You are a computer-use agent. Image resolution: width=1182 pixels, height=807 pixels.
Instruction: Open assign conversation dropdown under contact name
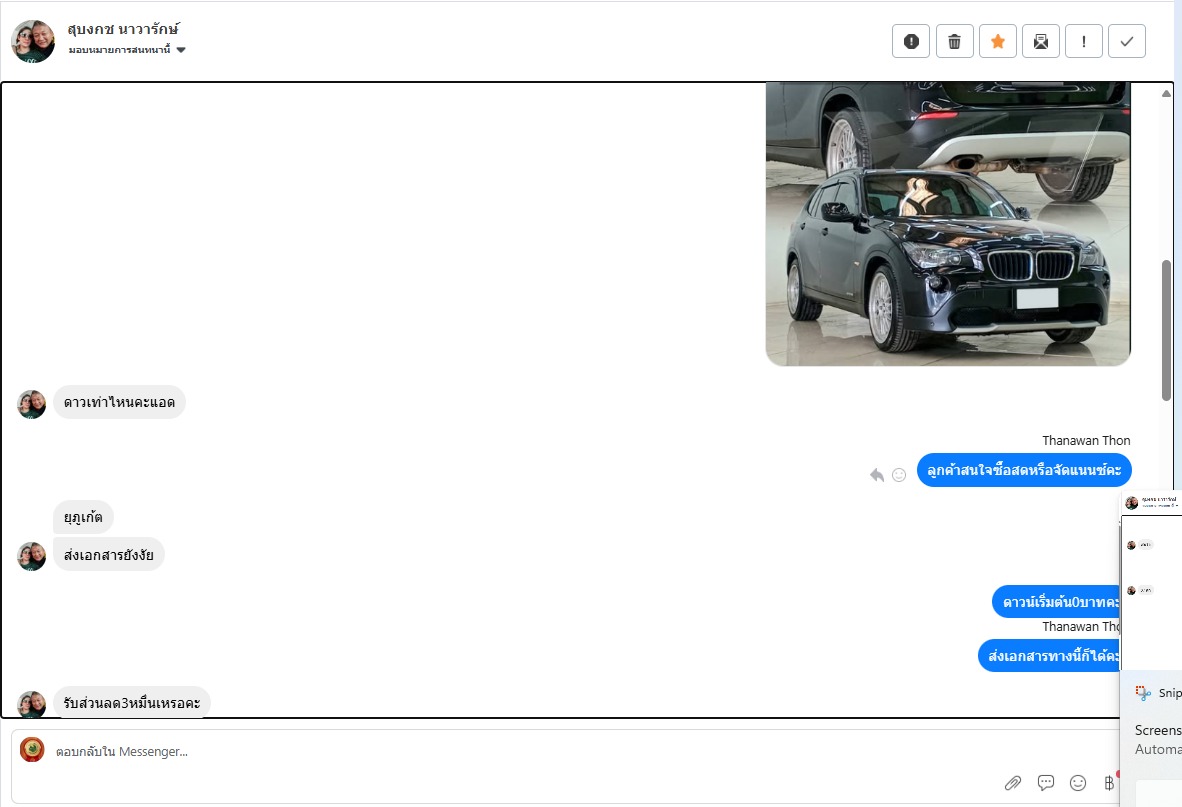127,50
